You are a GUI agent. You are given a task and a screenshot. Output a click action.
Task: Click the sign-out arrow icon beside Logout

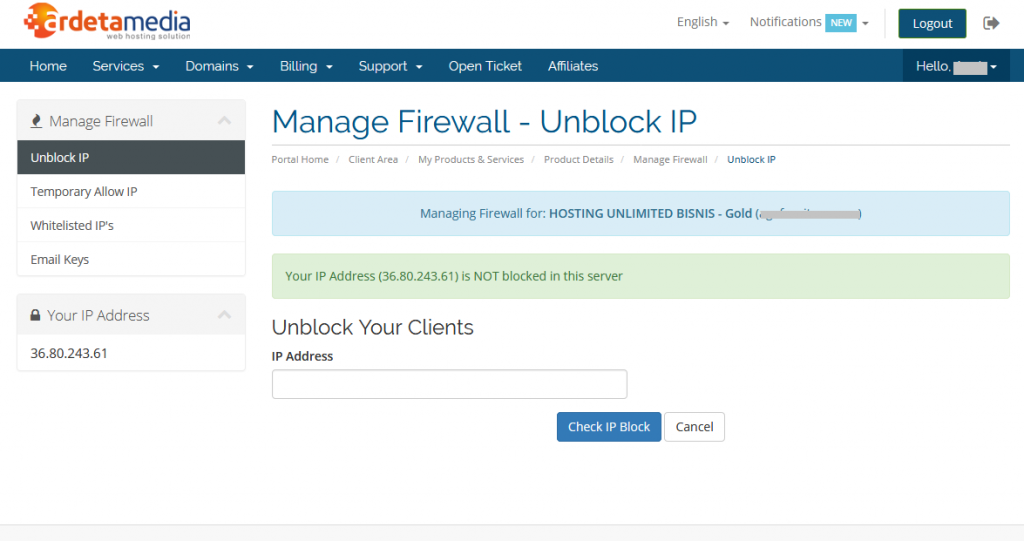tap(991, 23)
